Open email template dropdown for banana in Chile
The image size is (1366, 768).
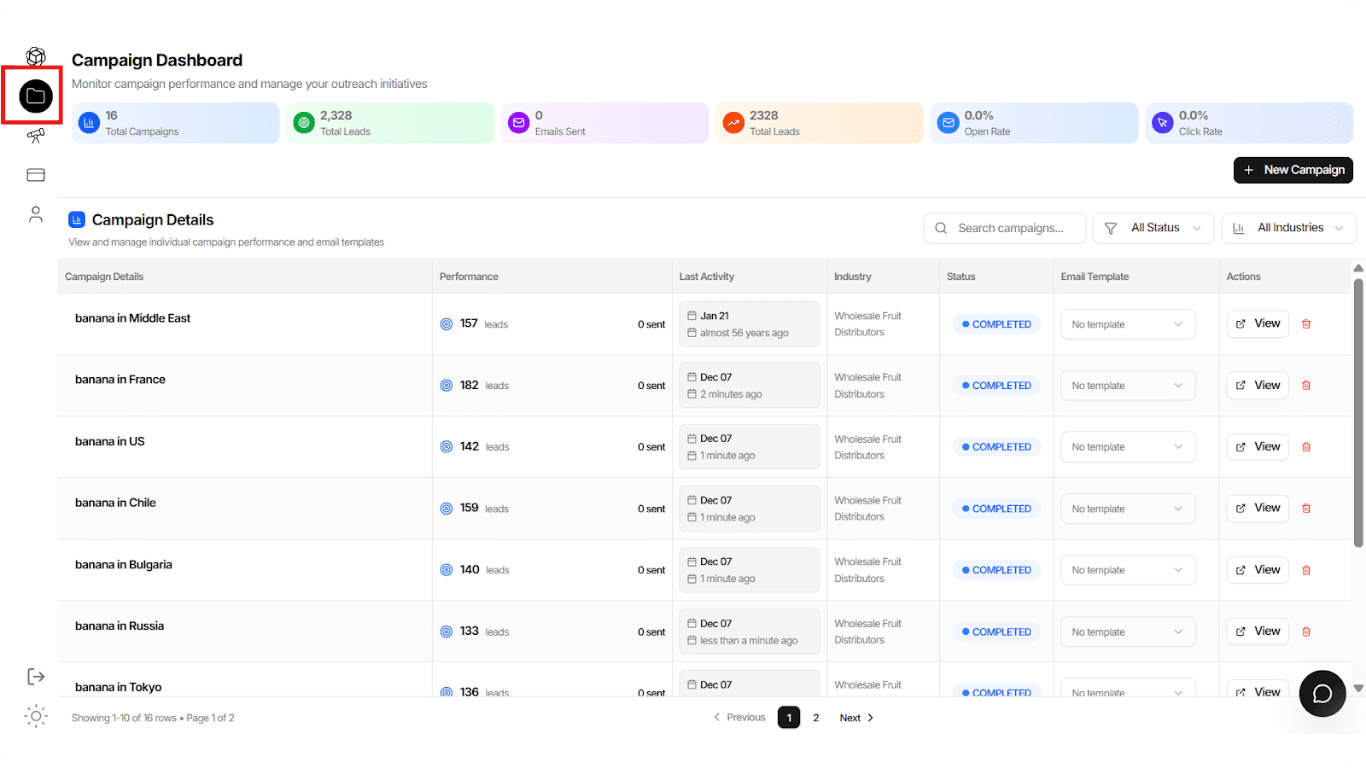coord(1127,509)
